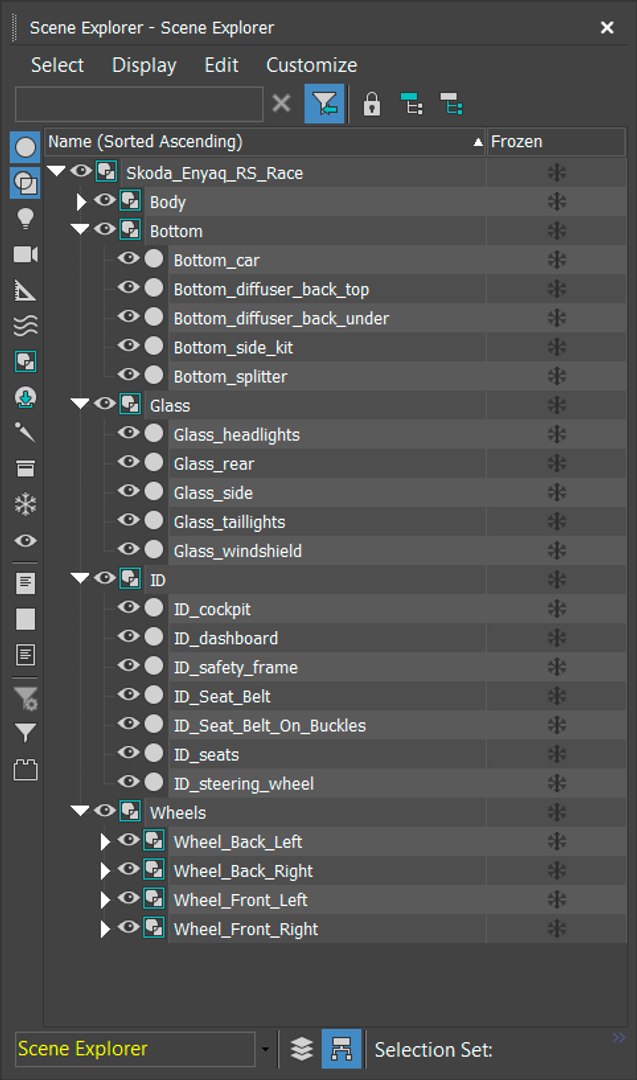Toggle Display Geometry filter icon
Screen dimensions: 637x1080
pos(25,147)
